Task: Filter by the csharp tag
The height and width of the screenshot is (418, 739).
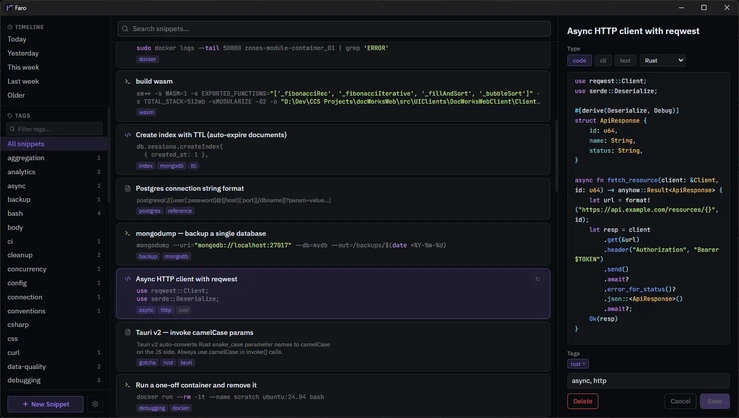Action: point(54,325)
